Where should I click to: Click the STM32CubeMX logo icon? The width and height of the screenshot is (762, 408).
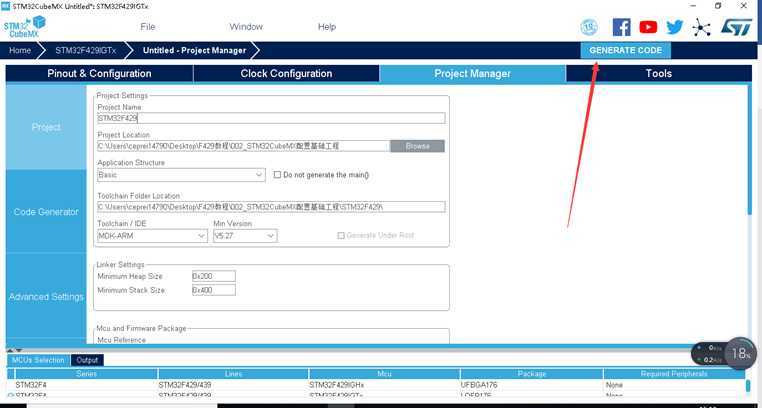[24, 27]
